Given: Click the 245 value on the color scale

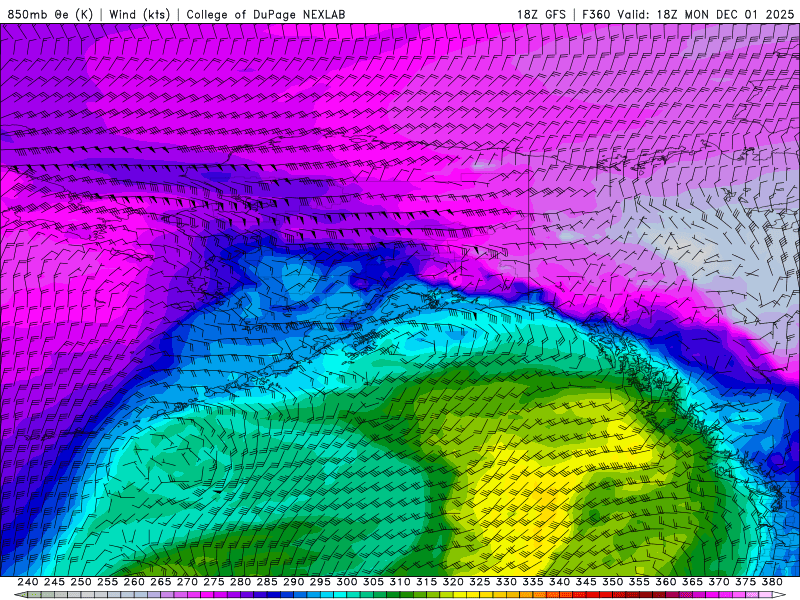Looking at the screenshot, I should (54, 582).
